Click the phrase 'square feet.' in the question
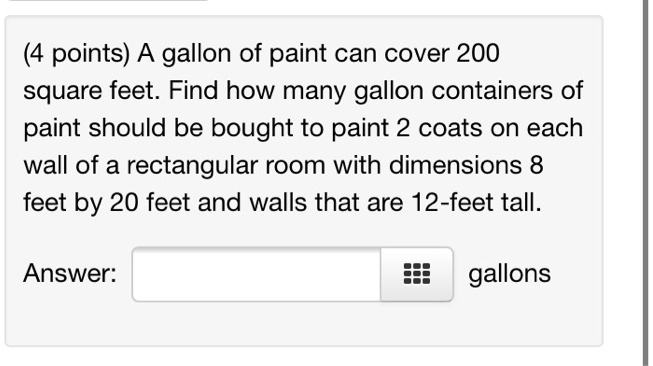The width and height of the screenshot is (653, 366). click(x=92, y=91)
